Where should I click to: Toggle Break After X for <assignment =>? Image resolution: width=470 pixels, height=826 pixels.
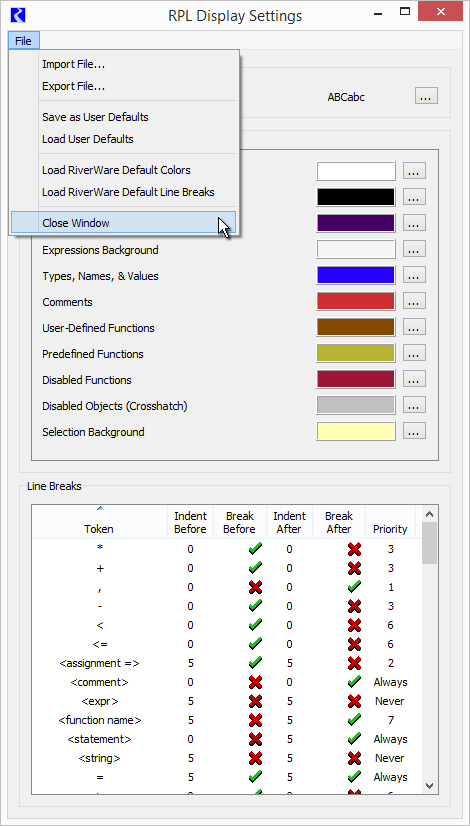click(355, 663)
